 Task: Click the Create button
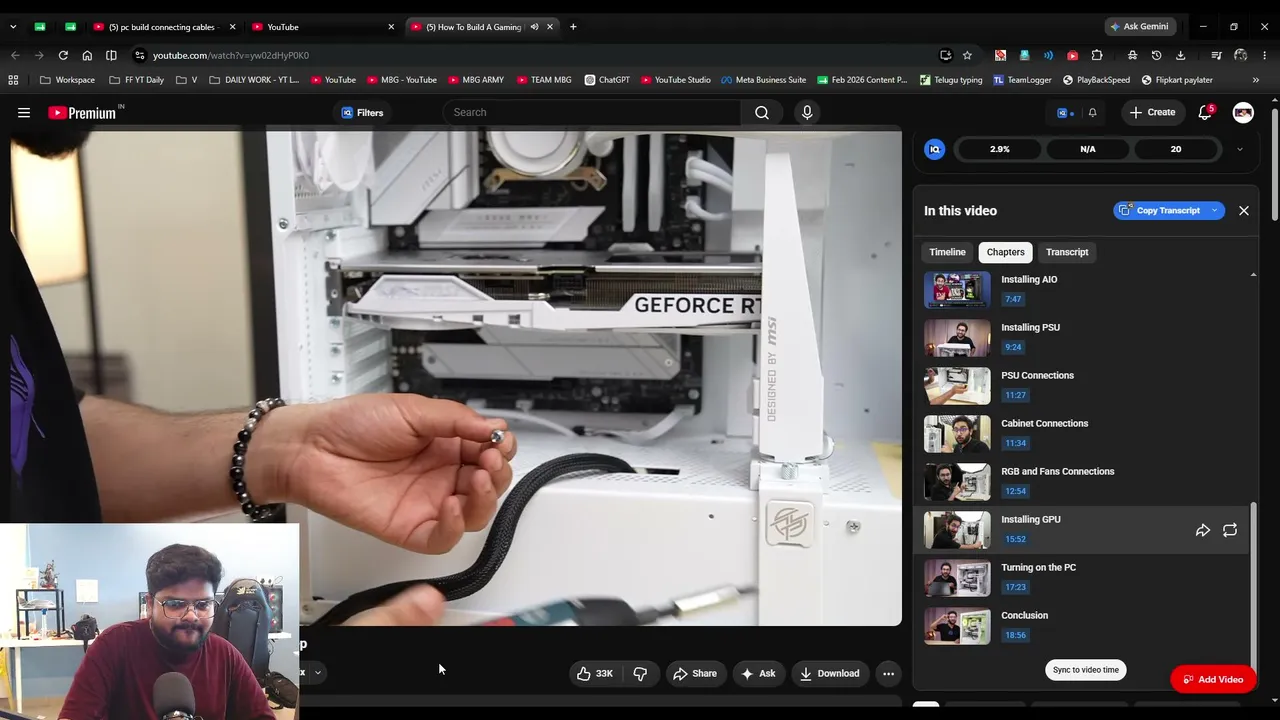tap(1152, 113)
